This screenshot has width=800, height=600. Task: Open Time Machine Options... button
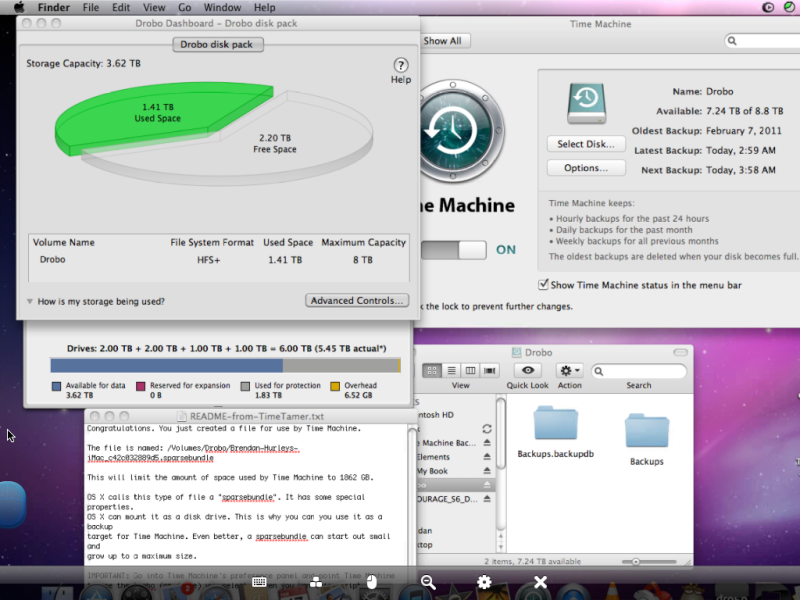click(586, 168)
